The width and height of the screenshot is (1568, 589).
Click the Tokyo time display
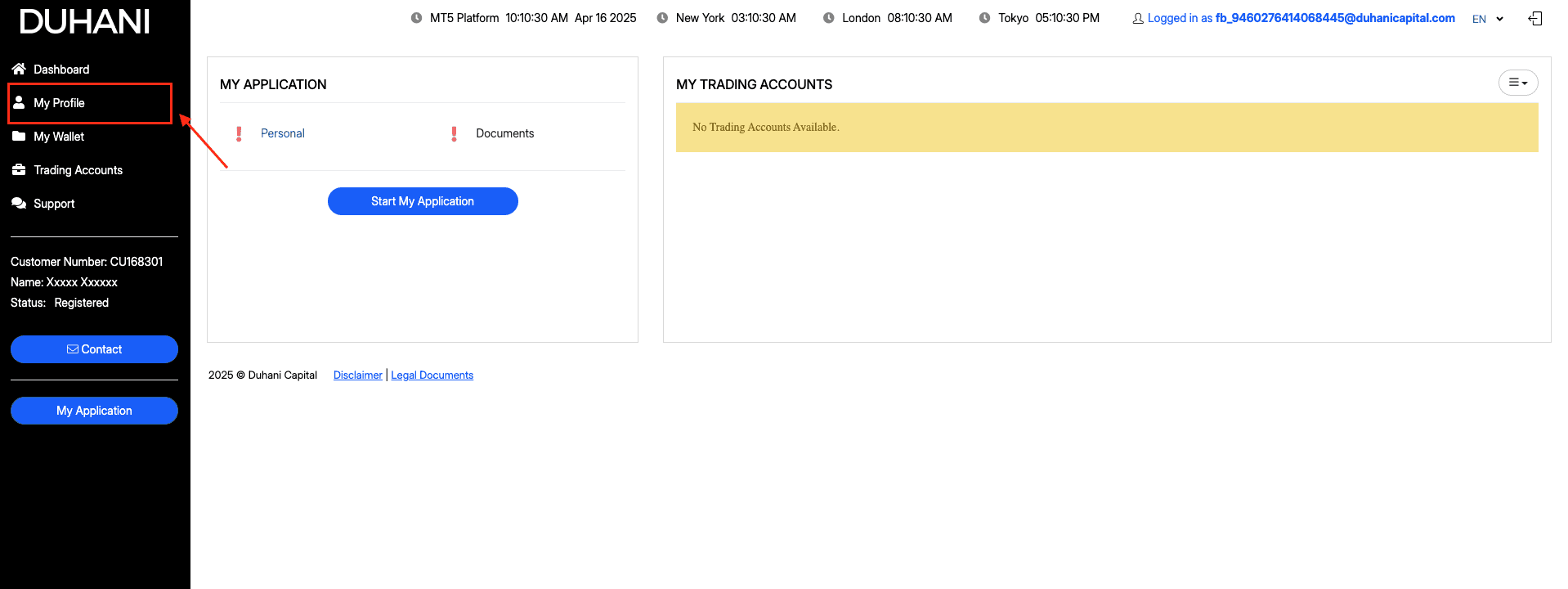click(1068, 18)
